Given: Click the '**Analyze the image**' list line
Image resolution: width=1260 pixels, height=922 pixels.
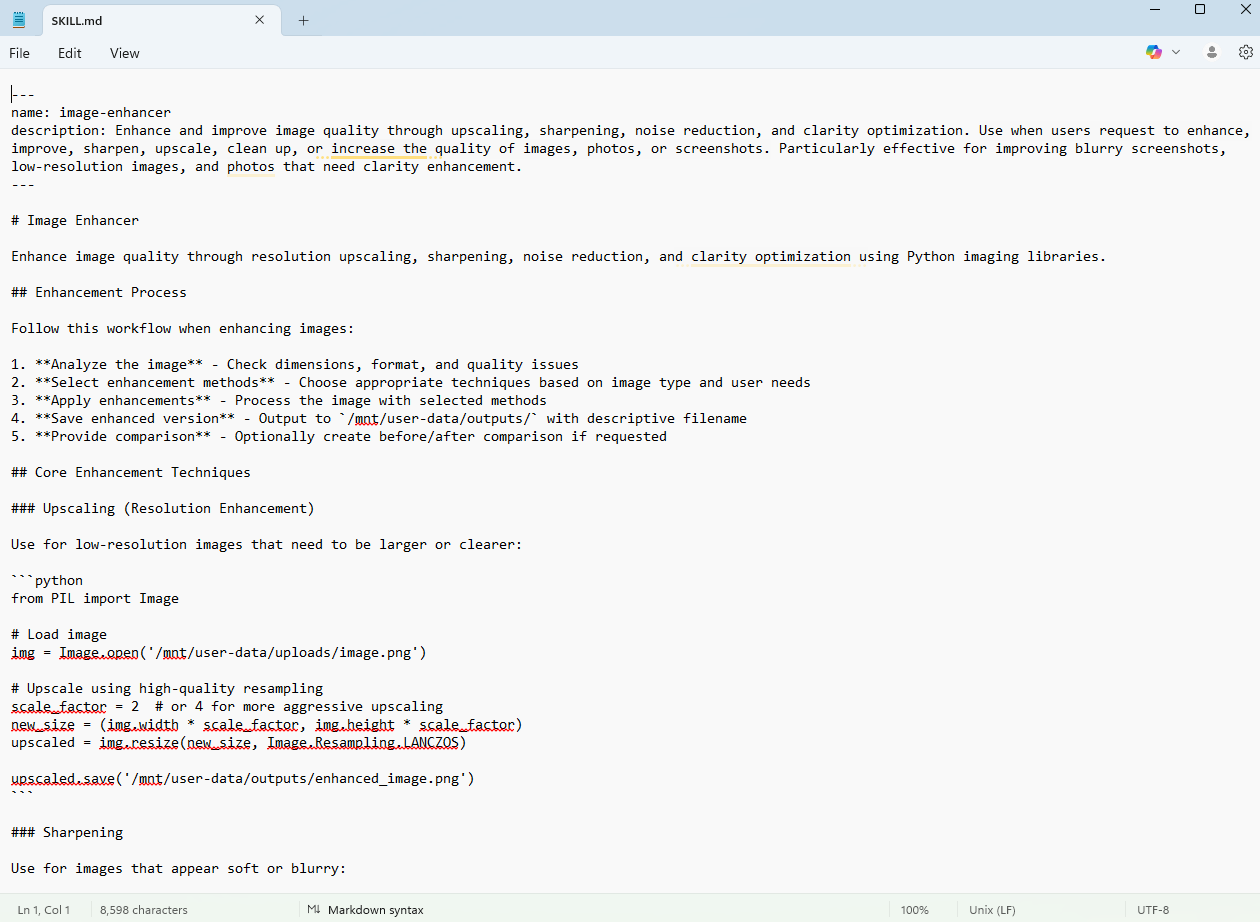Looking at the screenshot, I should [x=295, y=364].
